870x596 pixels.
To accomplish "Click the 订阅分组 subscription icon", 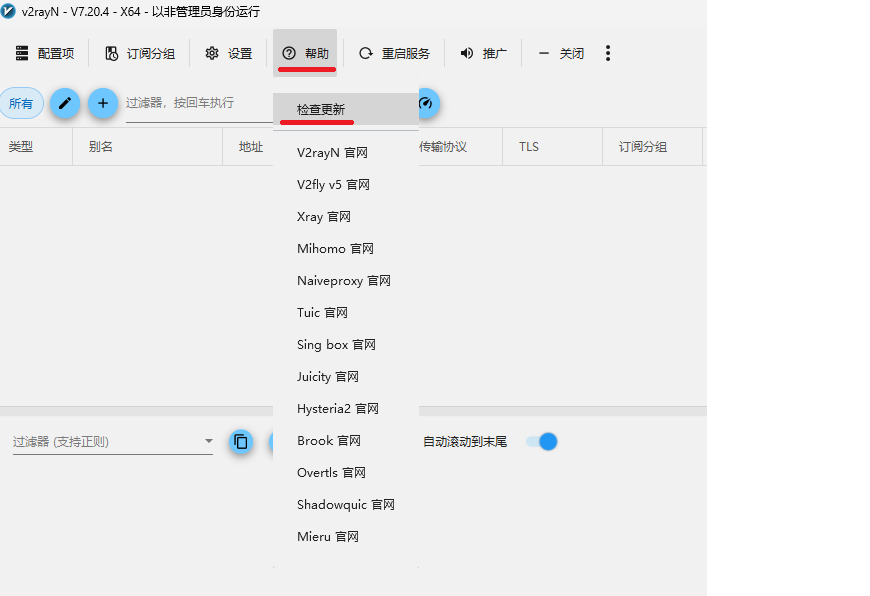I will click(112, 53).
